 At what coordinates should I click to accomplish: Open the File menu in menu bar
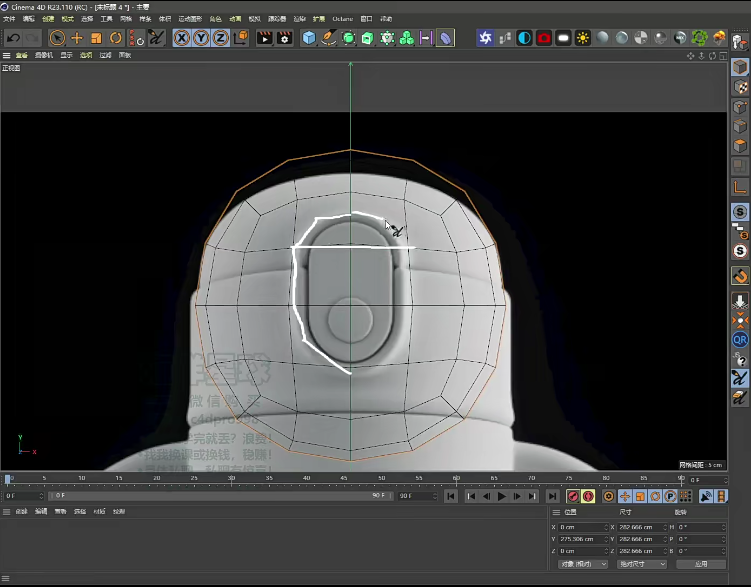[x=9, y=18]
